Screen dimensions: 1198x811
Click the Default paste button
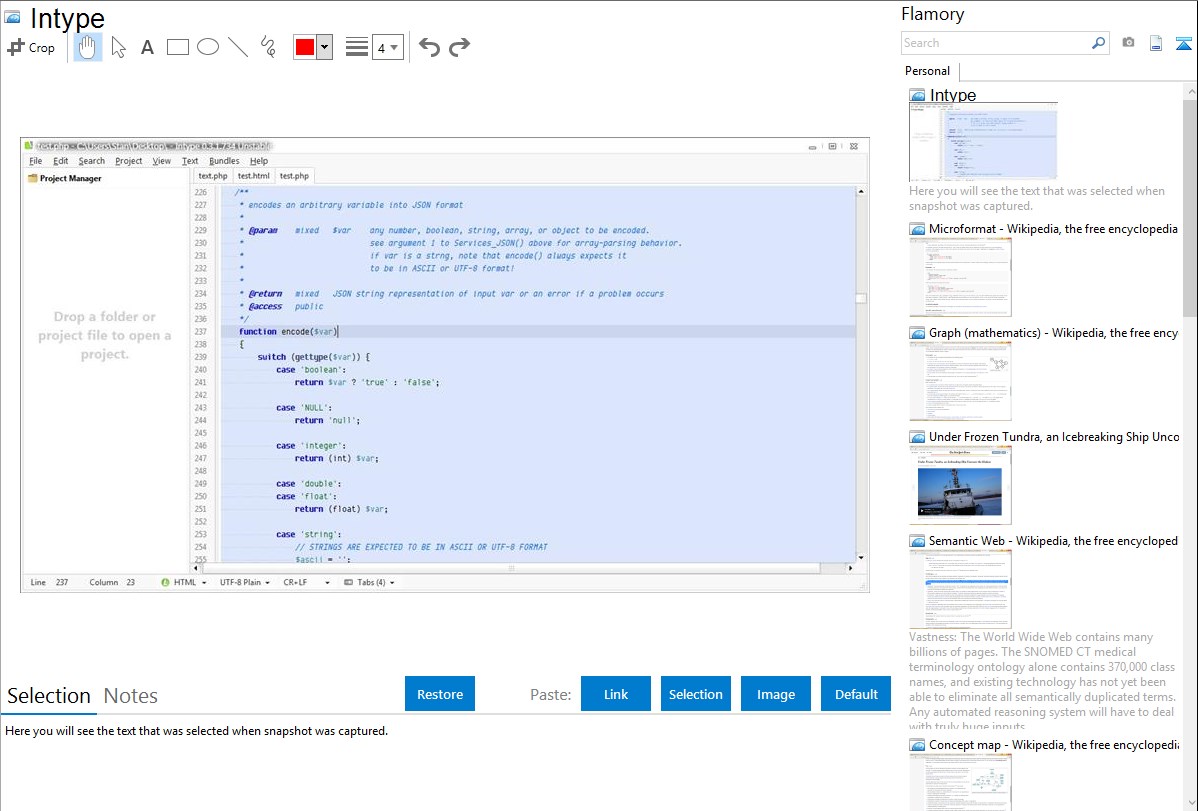[856, 694]
